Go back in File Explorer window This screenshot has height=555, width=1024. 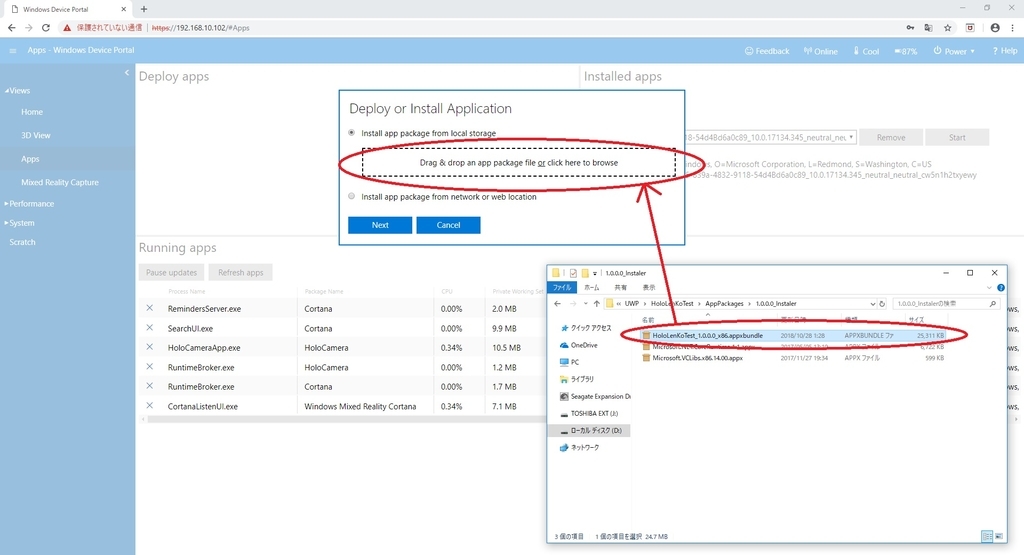[x=557, y=304]
